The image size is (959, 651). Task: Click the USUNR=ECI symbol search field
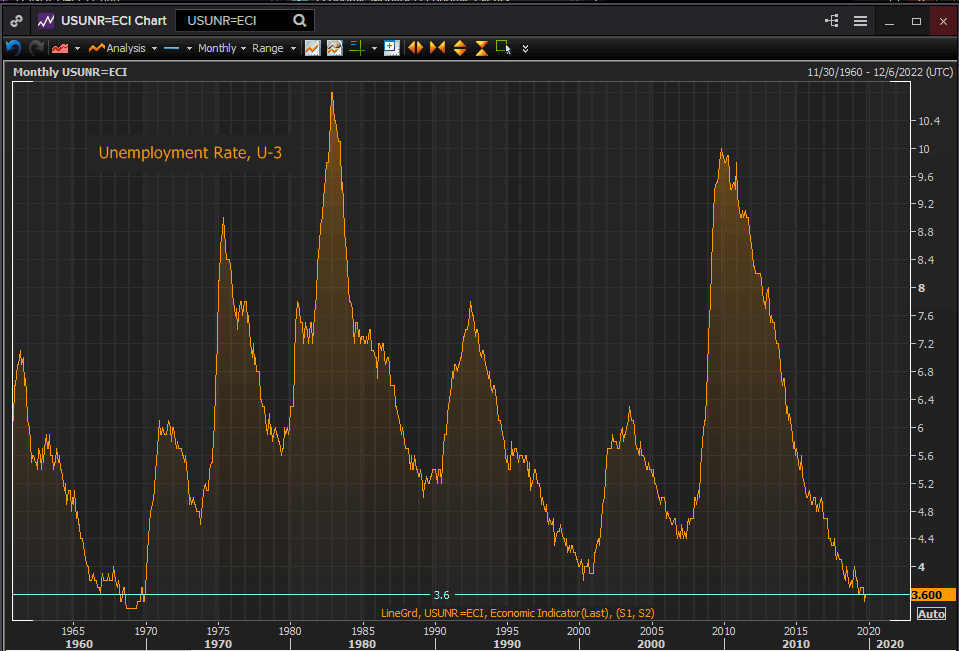235,21
